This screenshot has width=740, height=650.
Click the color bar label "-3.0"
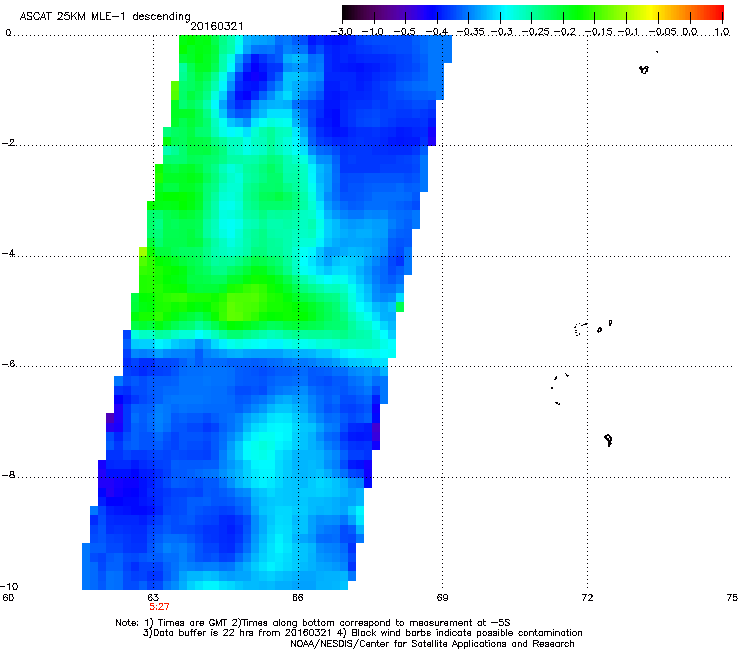point(342,32)
